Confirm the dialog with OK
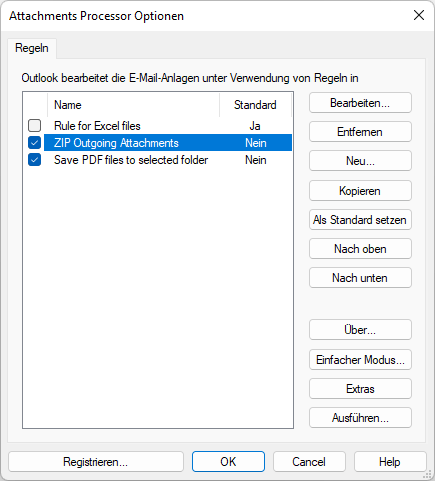This screenshot has height=481, width=435. [x=228, y=462]
